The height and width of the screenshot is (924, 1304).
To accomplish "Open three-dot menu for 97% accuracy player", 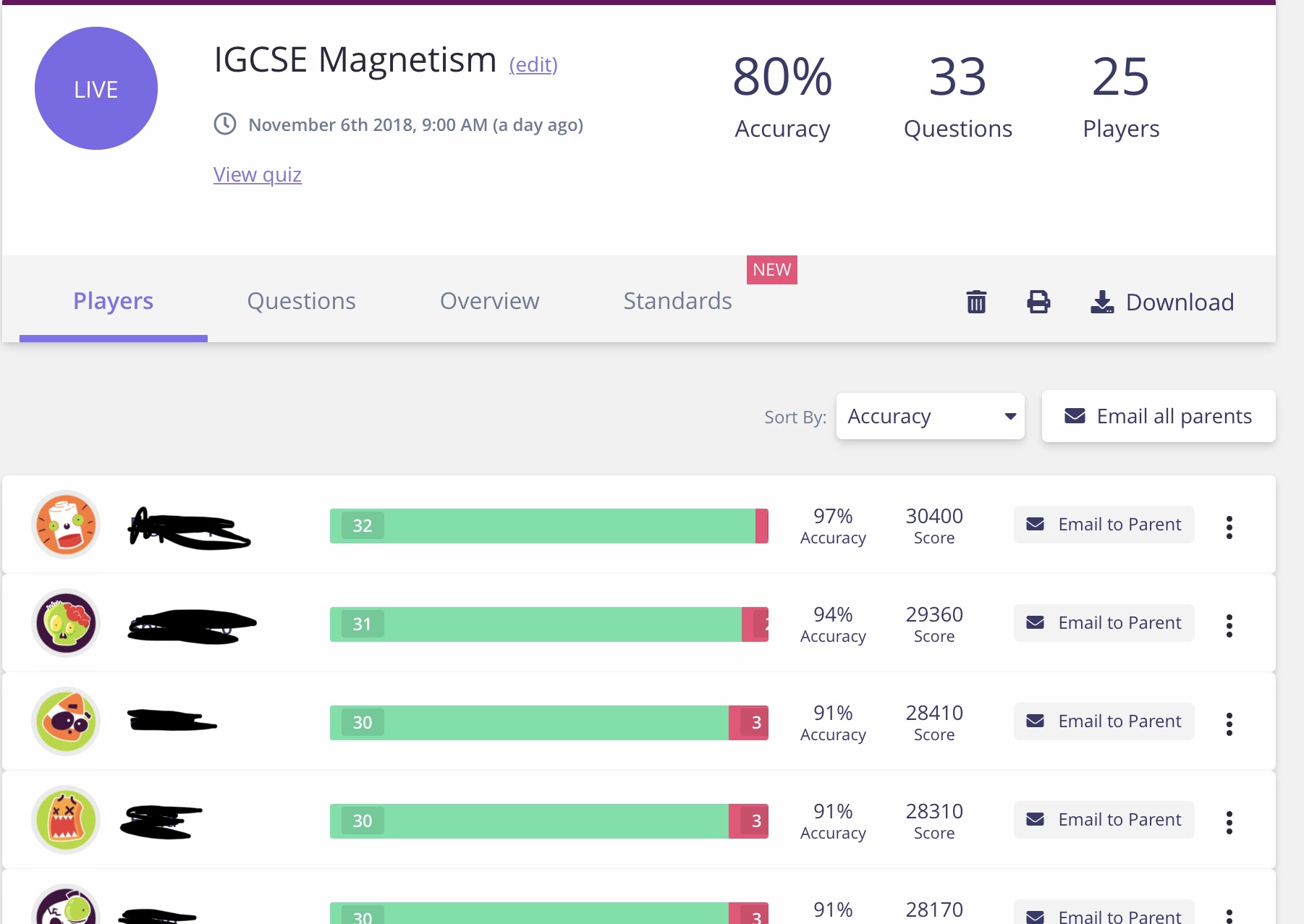I will (1229, 527).
